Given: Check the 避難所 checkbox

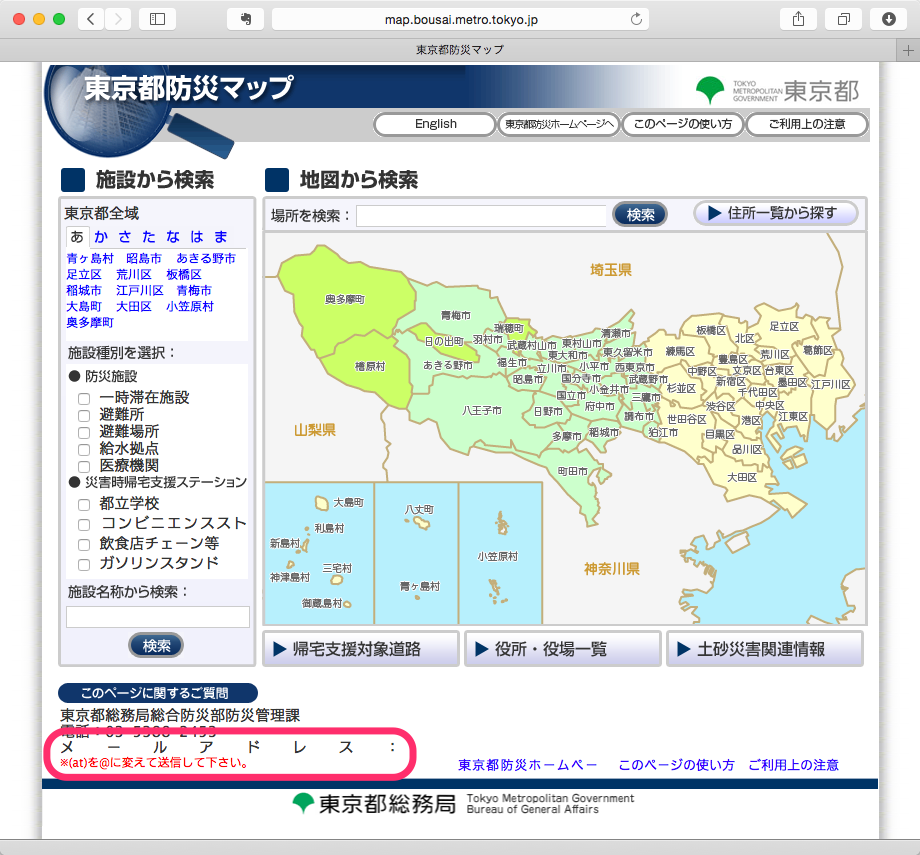Looking at the screenshot, I should (x=84, y=415).
